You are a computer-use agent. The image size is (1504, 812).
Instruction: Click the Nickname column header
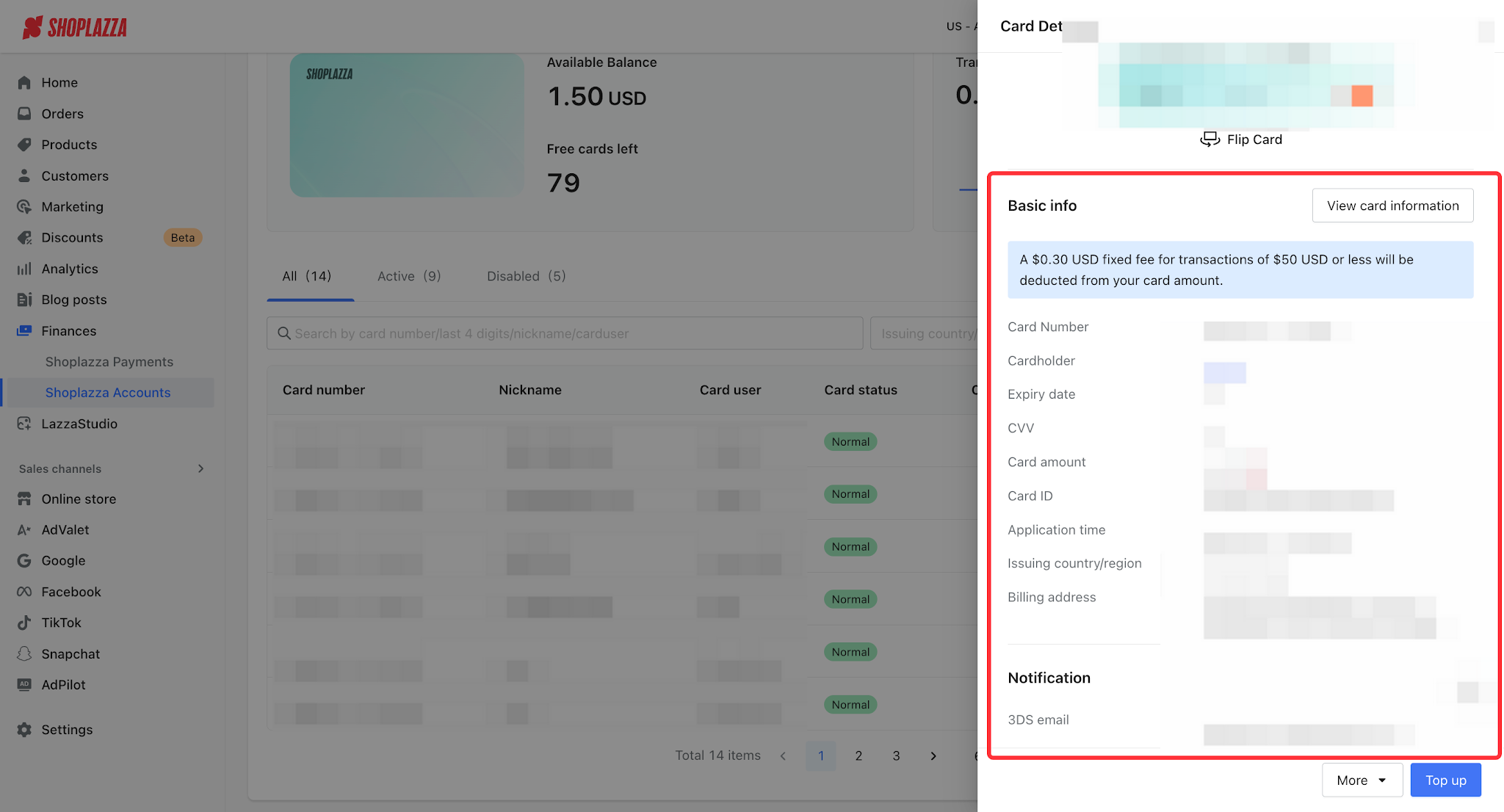click(x=530, y=390)
